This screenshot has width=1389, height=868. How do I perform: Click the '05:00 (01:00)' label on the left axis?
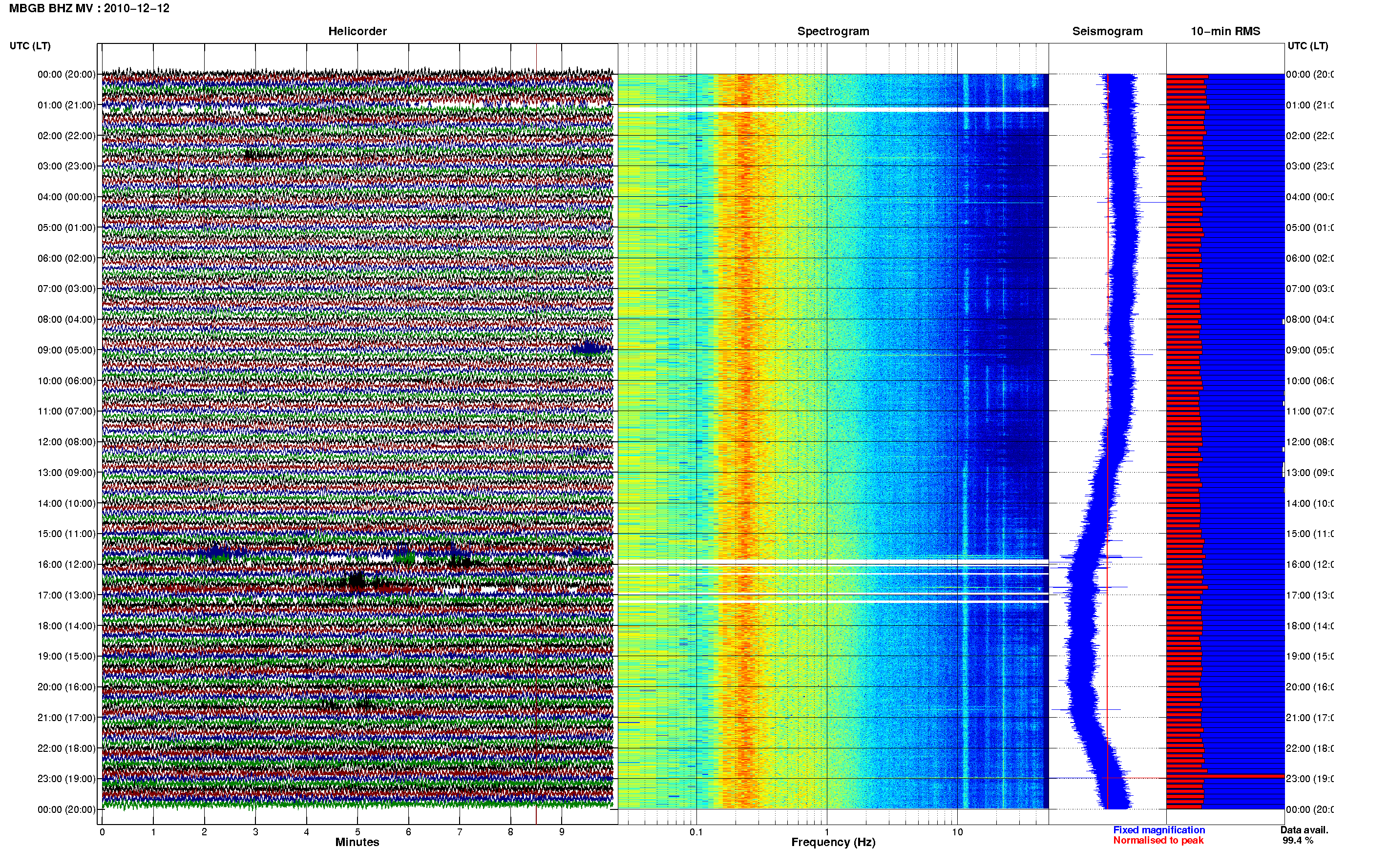point(66,227)
